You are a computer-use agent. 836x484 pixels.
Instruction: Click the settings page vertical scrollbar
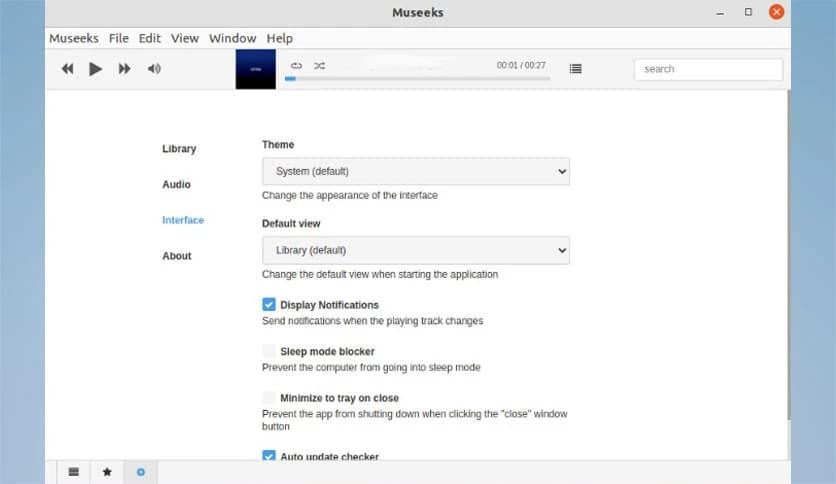tap(789, 255)
